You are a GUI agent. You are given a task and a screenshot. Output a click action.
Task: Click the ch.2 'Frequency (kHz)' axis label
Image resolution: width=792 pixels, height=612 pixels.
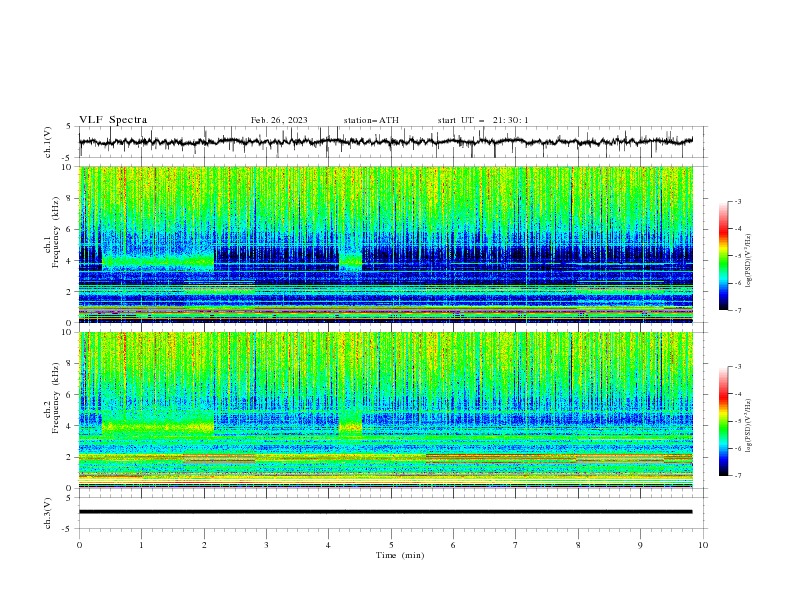[56, 398]
